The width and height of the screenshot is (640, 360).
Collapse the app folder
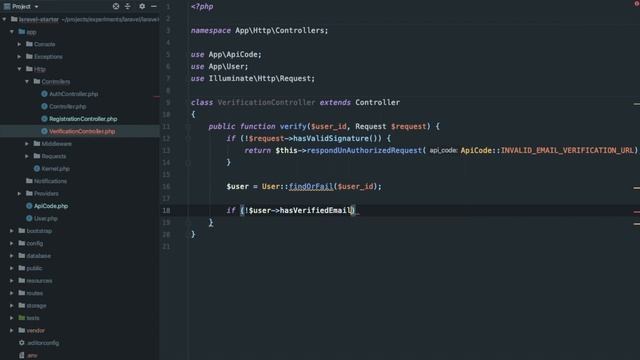coord(12,31)
